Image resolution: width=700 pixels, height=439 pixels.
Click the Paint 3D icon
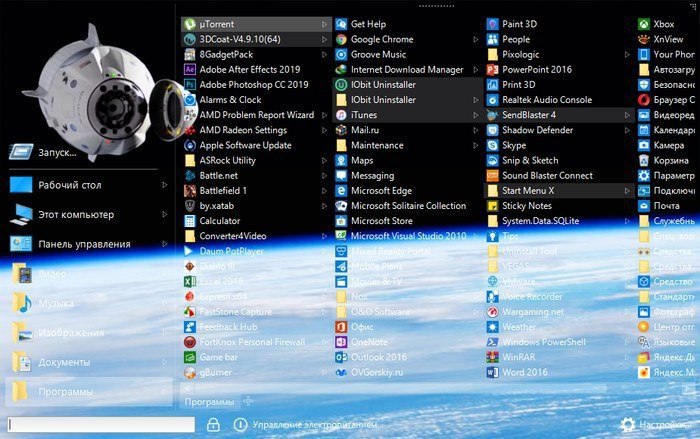pos(492,24)
